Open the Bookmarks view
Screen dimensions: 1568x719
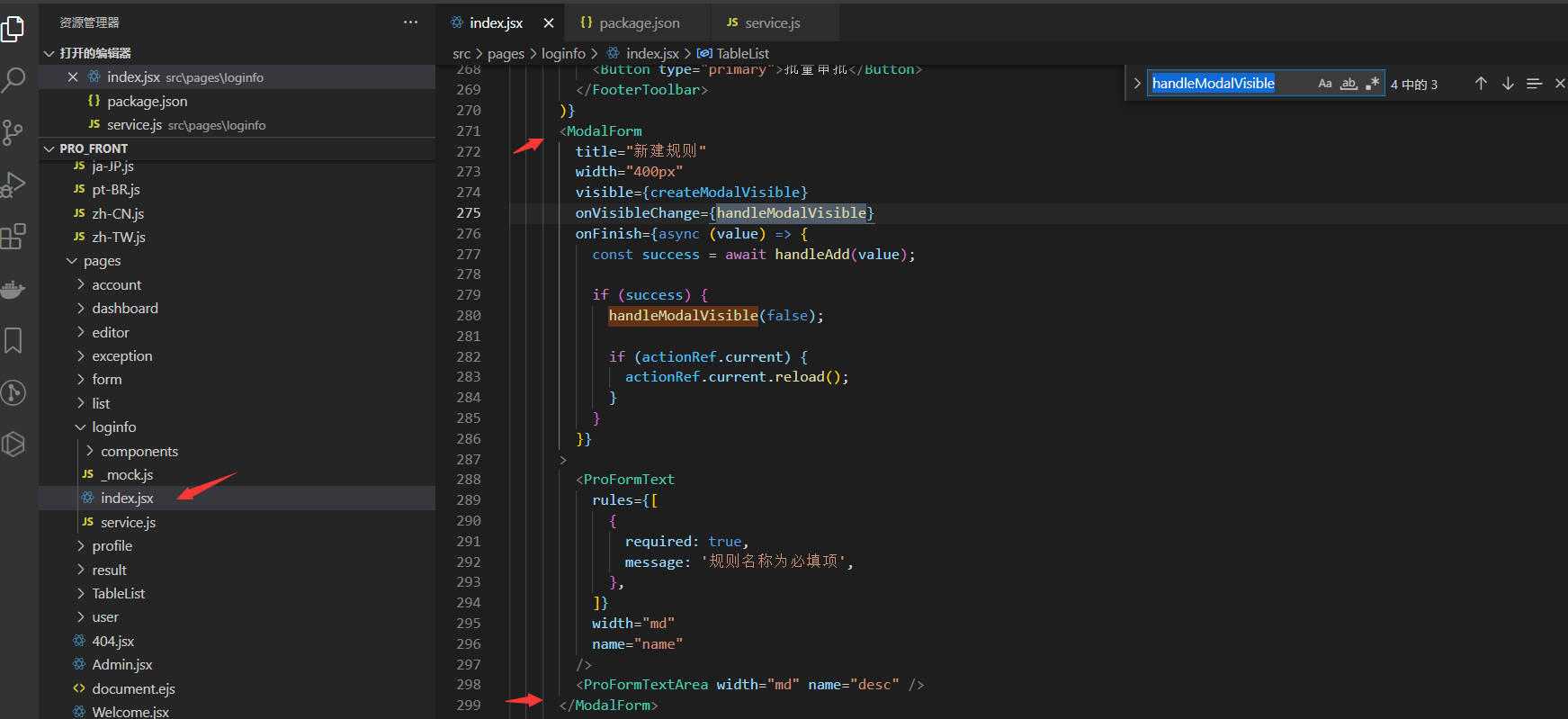click(13, 340)
